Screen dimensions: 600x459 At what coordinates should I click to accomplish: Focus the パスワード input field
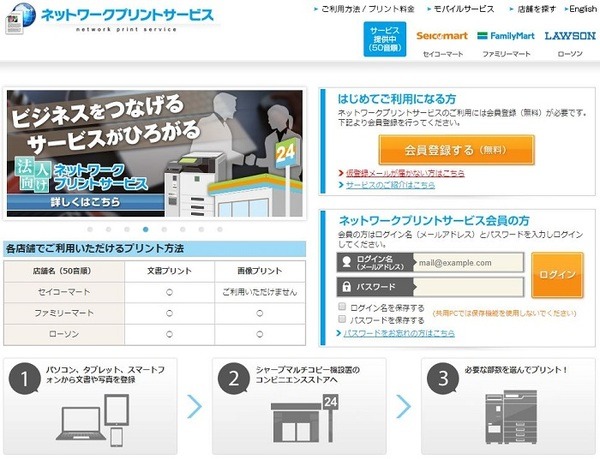pos(469,287)
